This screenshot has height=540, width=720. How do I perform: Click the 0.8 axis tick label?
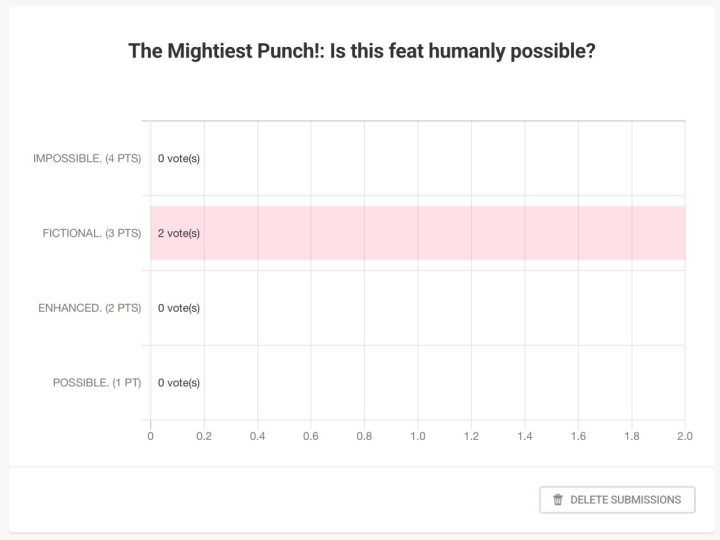(x=364, y=436)
